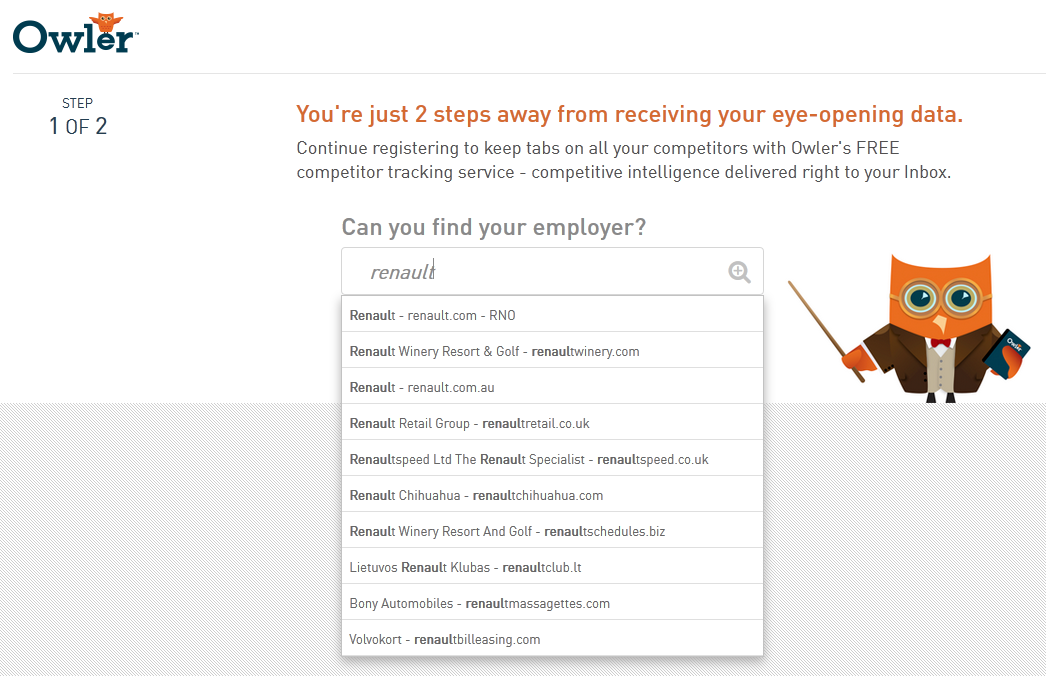
Task: Focus the employer search field
Action: pyautogui.click(x=552, y=272)
